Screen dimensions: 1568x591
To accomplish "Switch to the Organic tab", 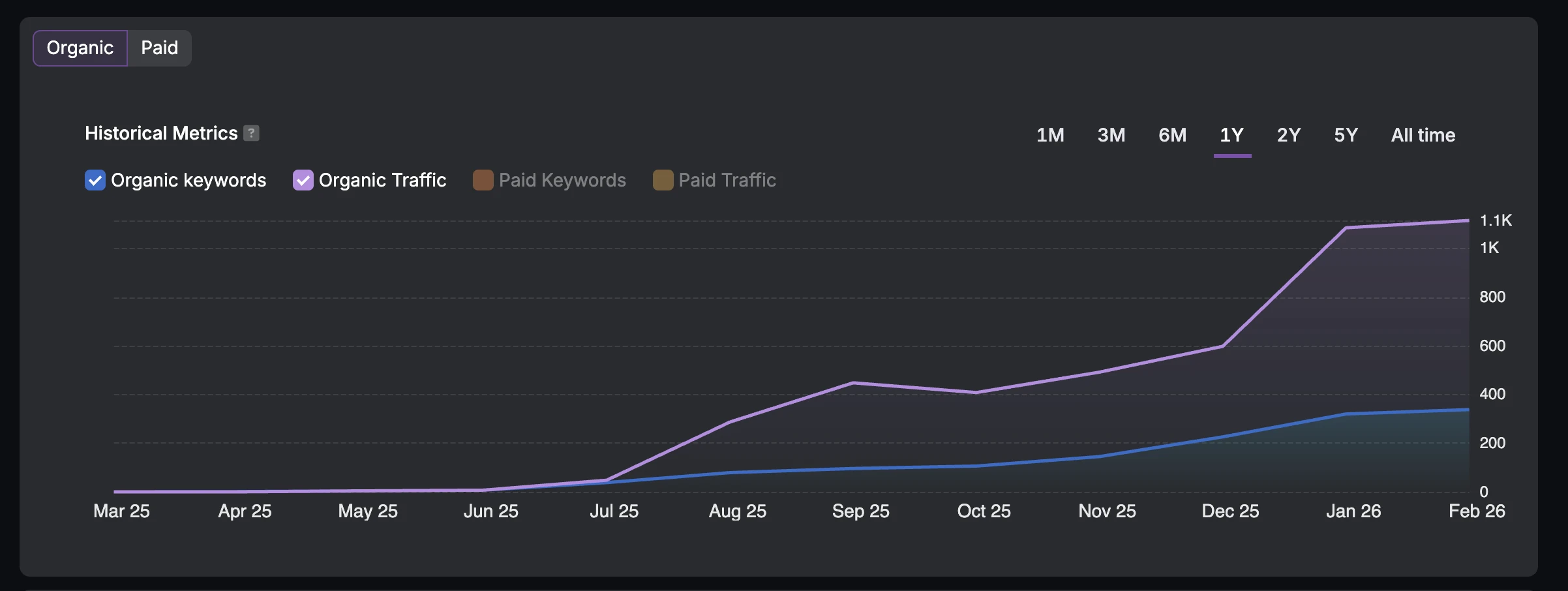I will click(x=80, y=48).
